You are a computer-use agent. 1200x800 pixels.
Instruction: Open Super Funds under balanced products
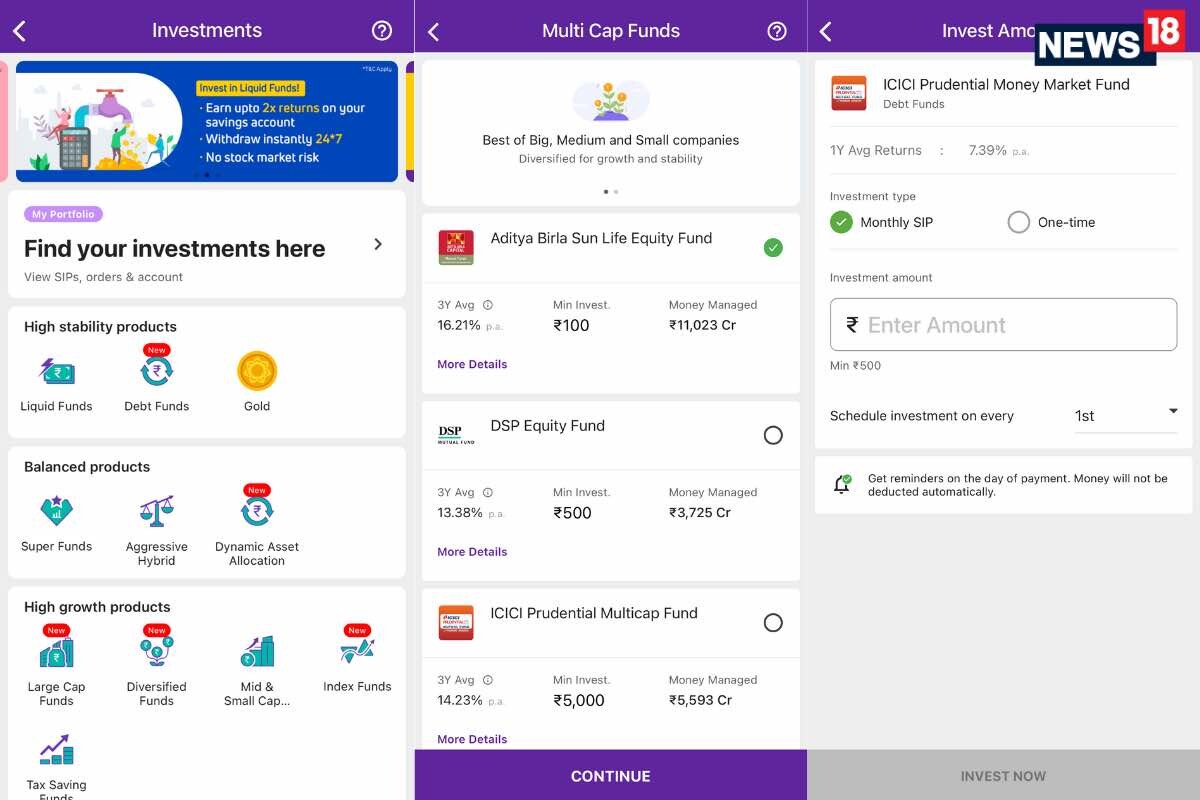pyautogui.click(x=56, y=510)
